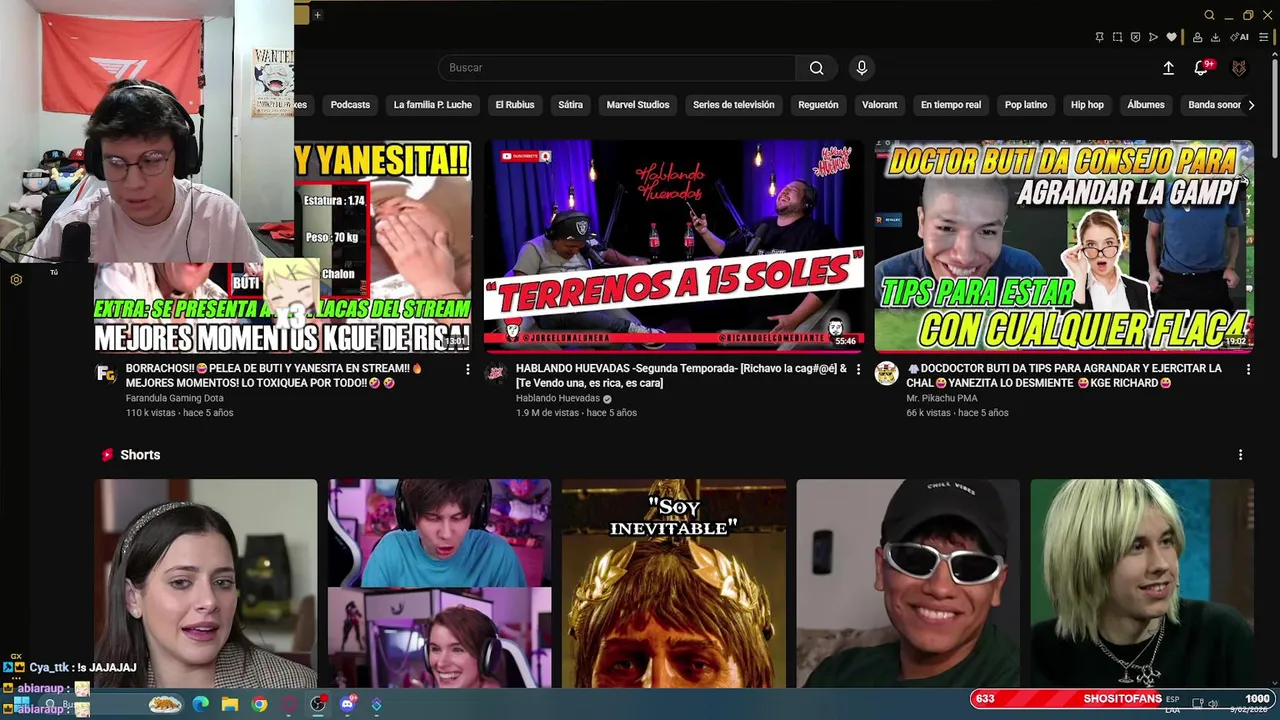Click the browser pin icon in toolbar
The width and height of the screenshot is (1280, 720).
[1099, 37]
